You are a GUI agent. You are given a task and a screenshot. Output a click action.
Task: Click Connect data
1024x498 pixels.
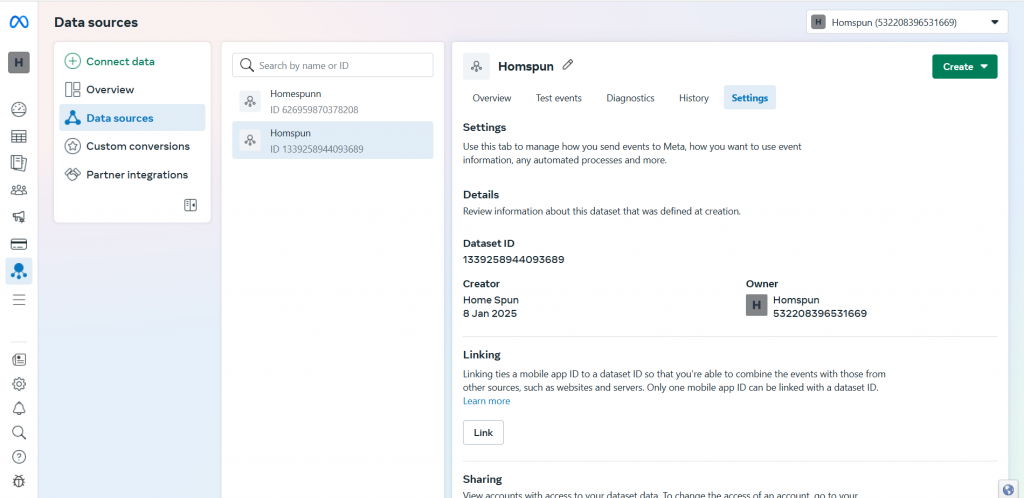coord(110,61)
